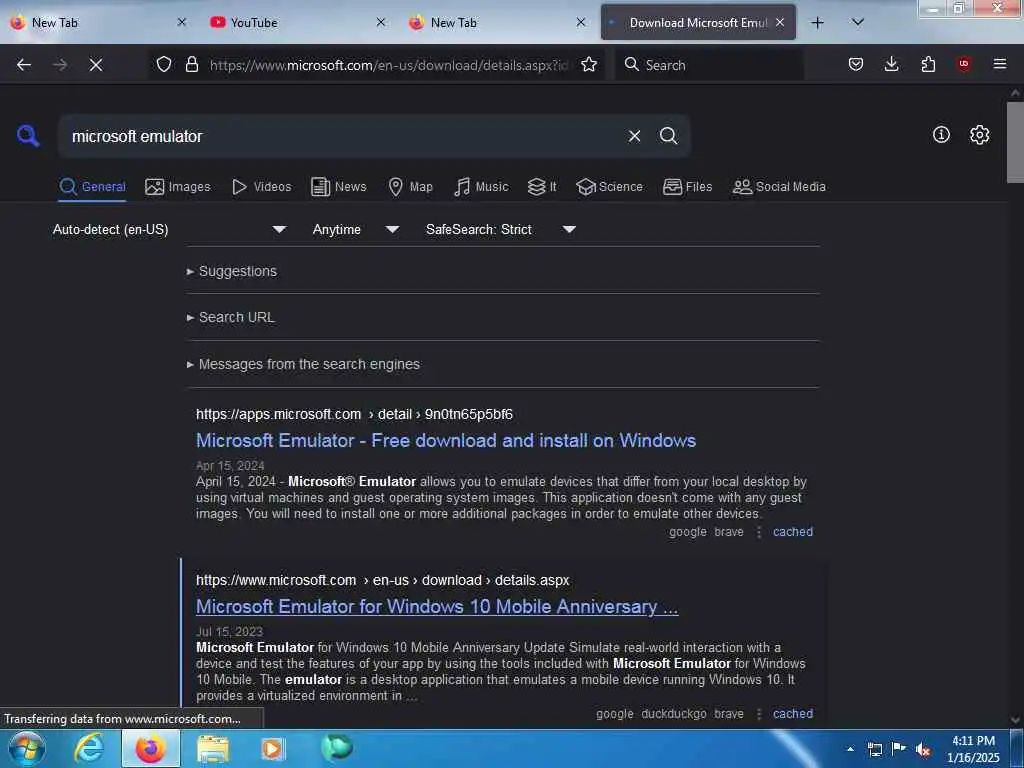The height and width of the screenshot is (768, 1024).
Task: Open the Action Center flag tray icon
Action: (899, 749)
